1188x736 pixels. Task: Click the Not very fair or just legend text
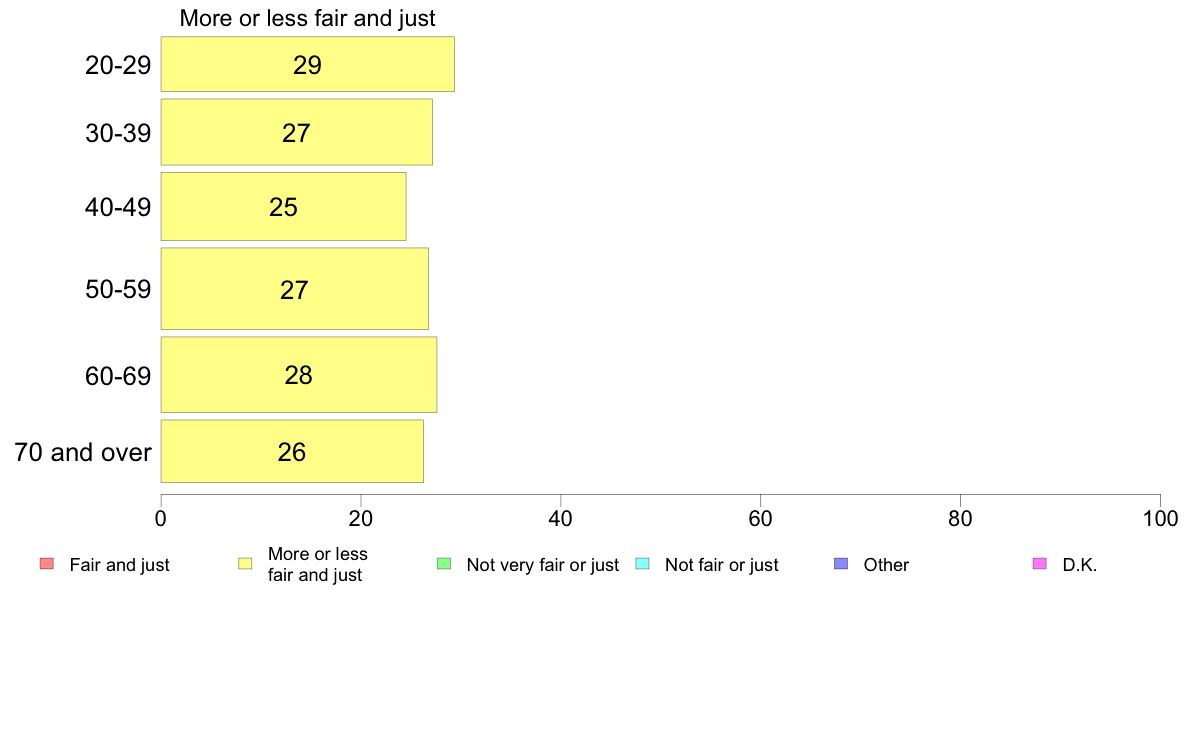tap(542, 565)
